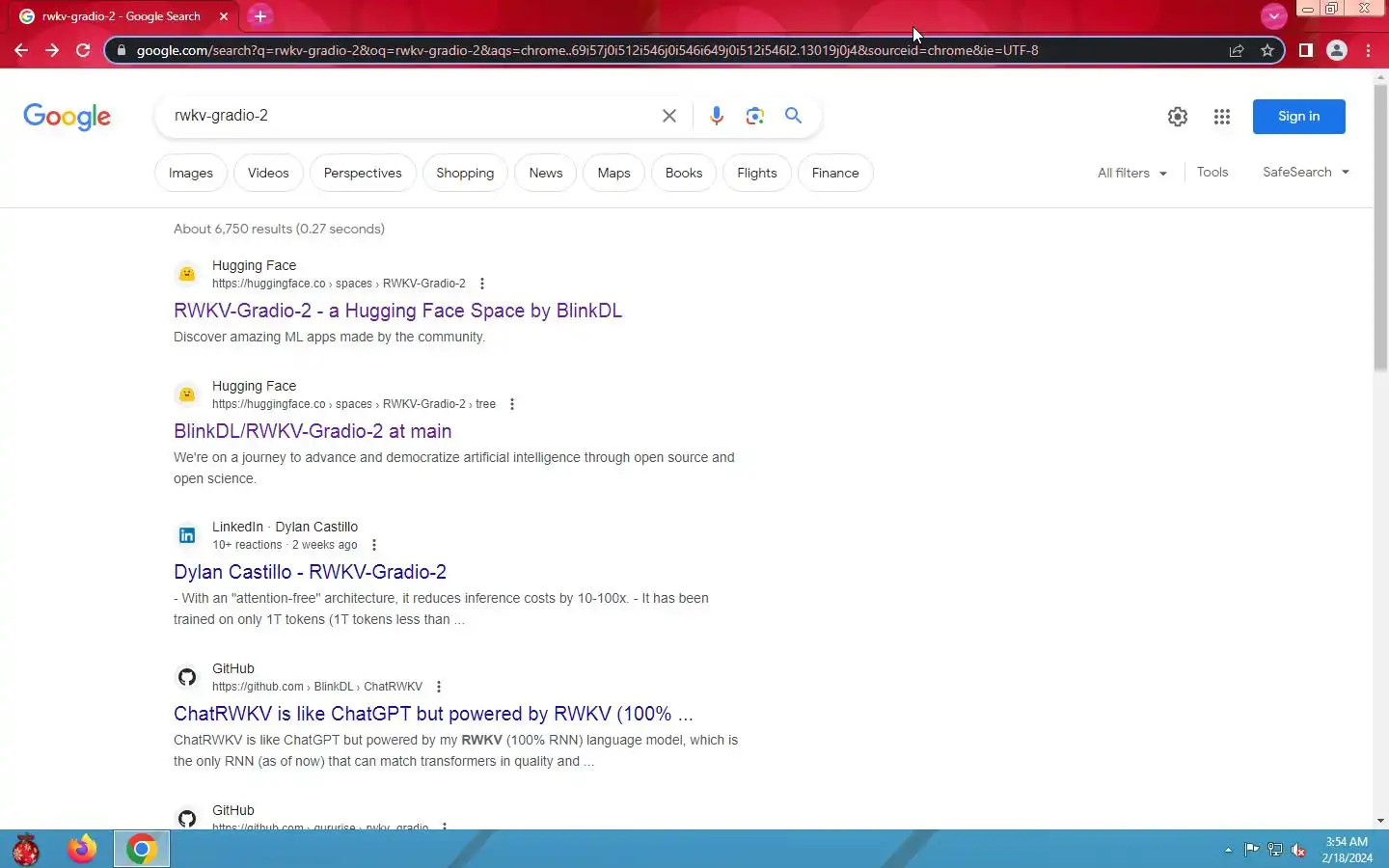The height and width of the screenshot is (868, 1389).
Task: Share this page from the address bar
Action: (1237, 50)
